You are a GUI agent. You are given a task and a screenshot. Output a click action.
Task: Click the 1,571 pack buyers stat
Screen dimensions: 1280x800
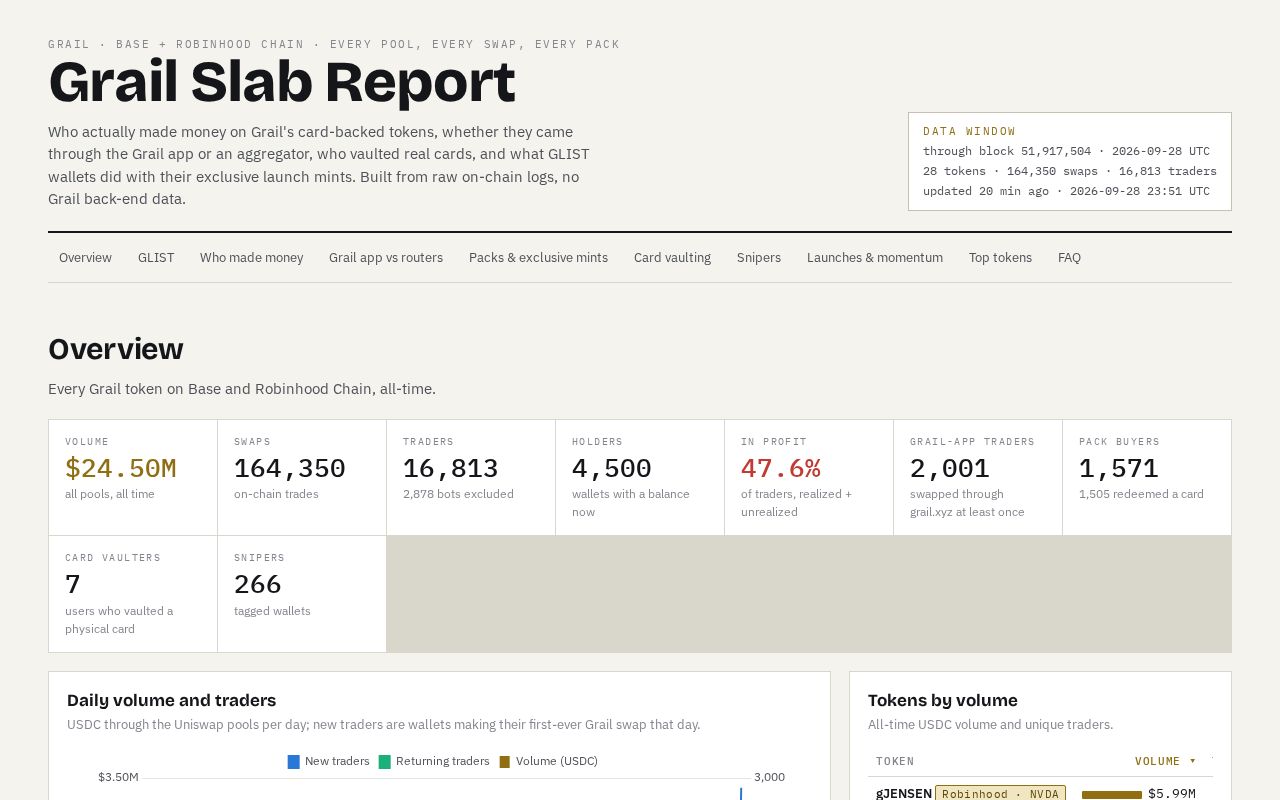coord(1118,468)
